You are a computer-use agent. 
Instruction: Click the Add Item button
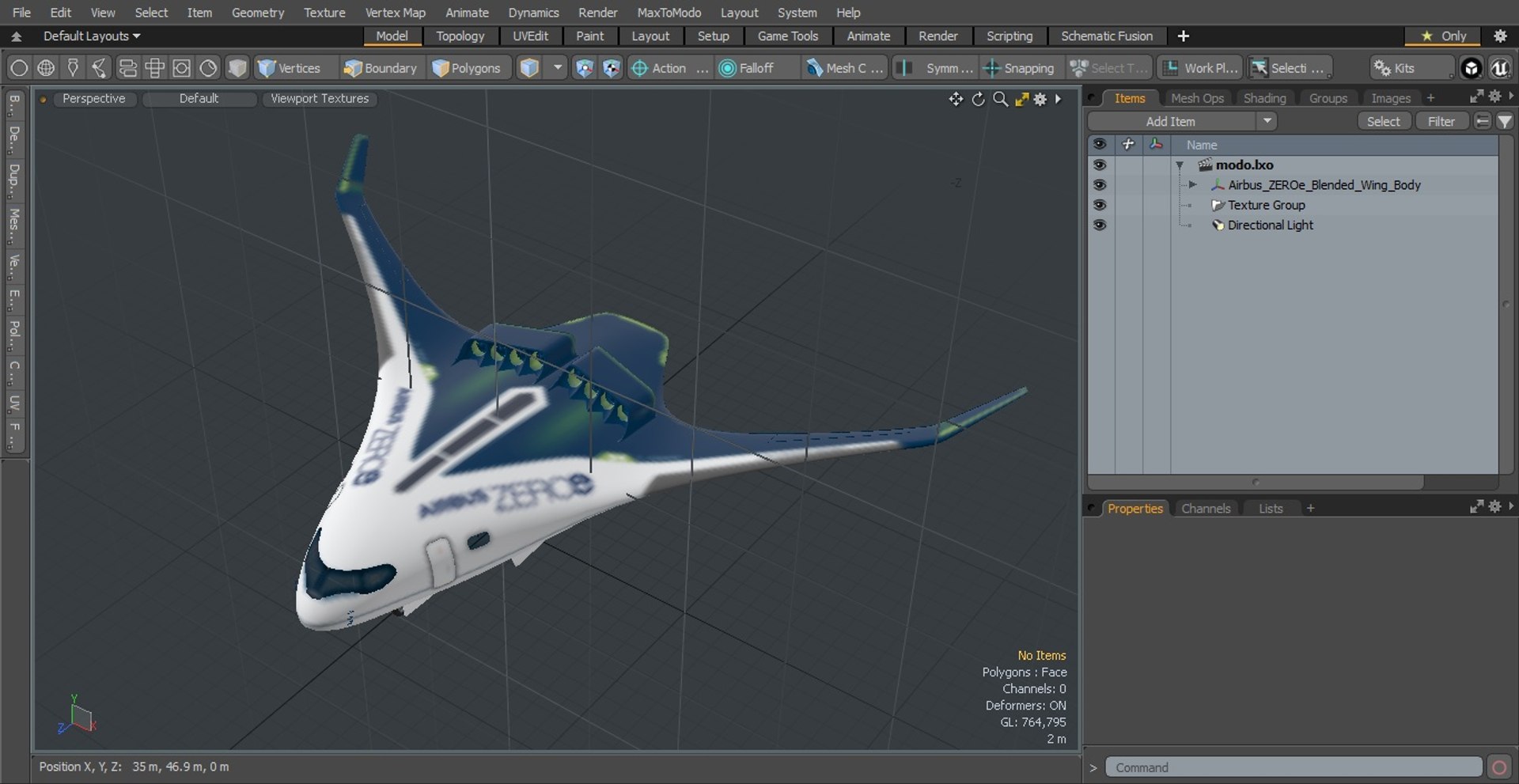coord(1171,121)
